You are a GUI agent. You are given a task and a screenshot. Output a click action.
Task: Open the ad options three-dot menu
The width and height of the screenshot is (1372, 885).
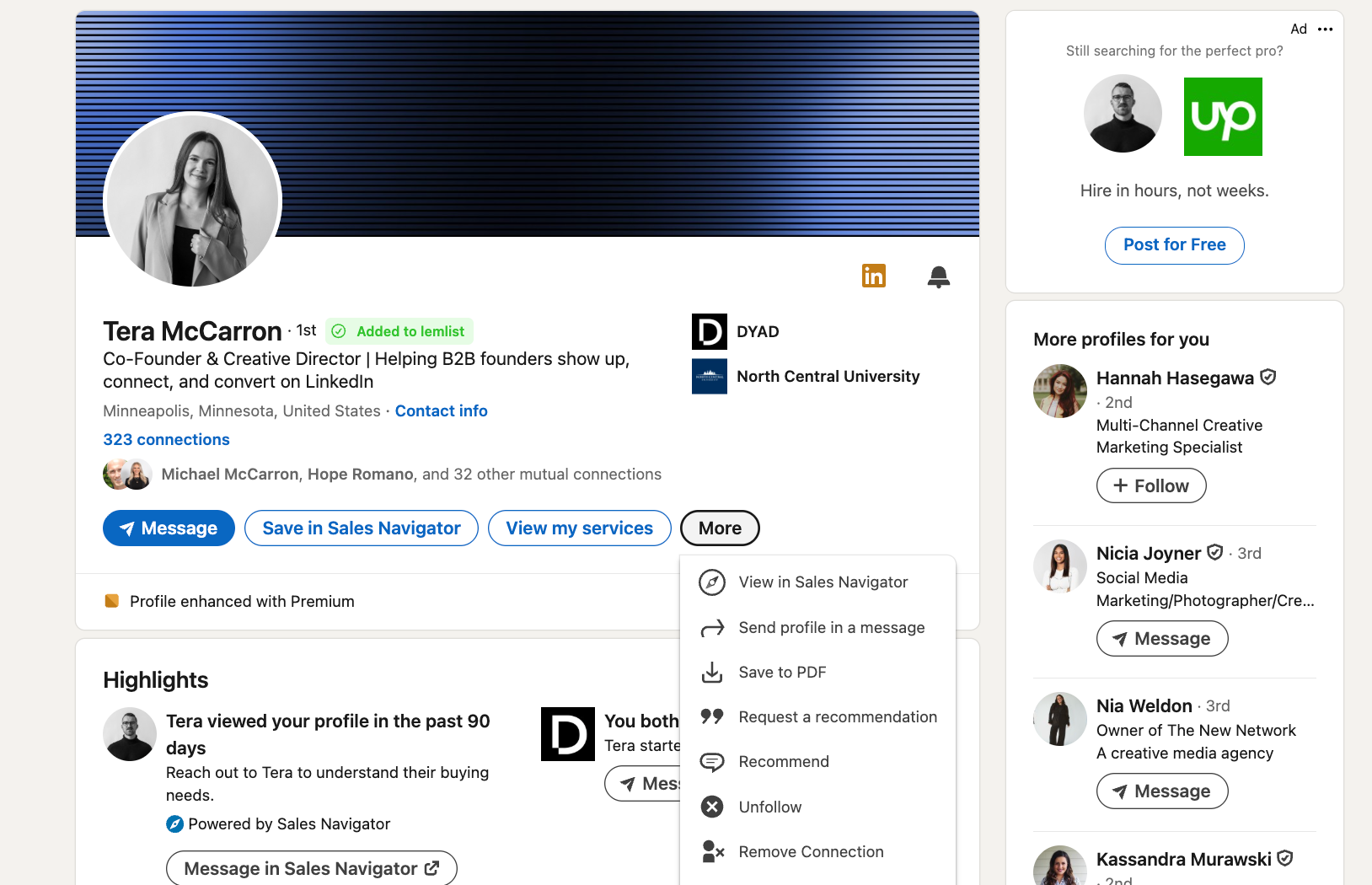point(1325,29)
